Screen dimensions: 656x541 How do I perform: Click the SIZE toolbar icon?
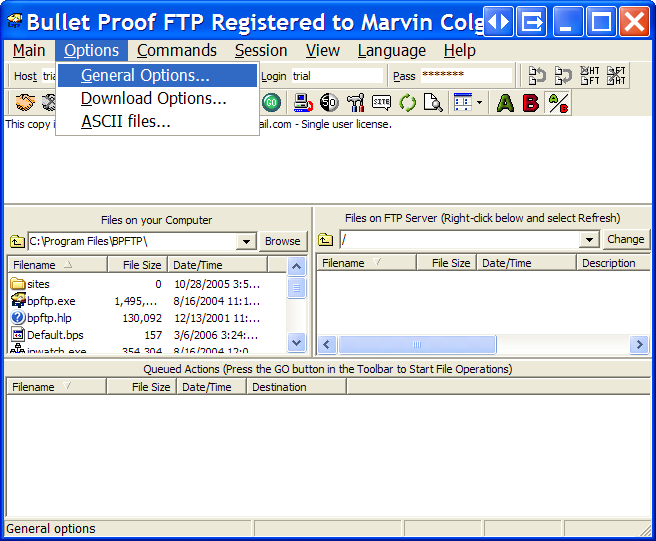coord(381,102)
